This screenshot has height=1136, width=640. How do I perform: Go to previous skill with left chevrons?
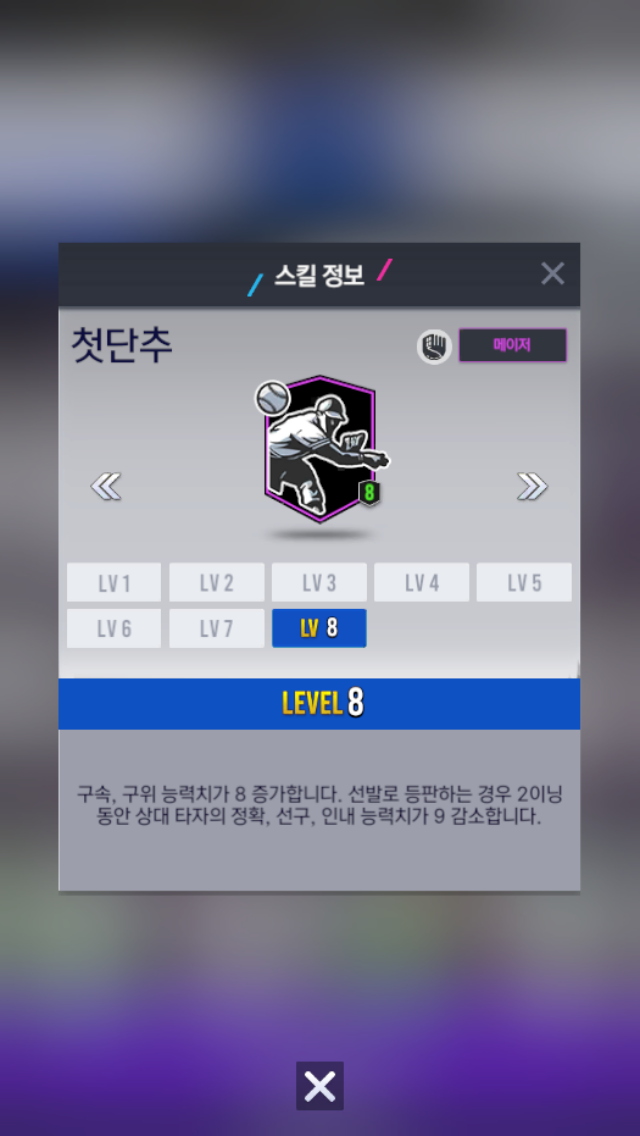point(106,486)
